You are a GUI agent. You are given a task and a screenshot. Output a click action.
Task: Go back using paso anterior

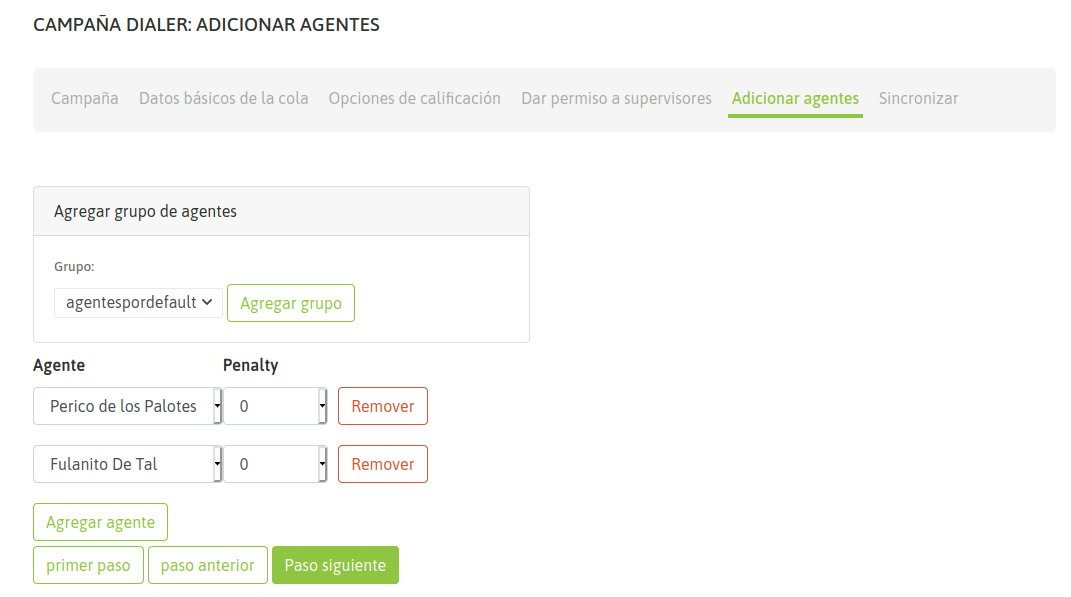208,565
